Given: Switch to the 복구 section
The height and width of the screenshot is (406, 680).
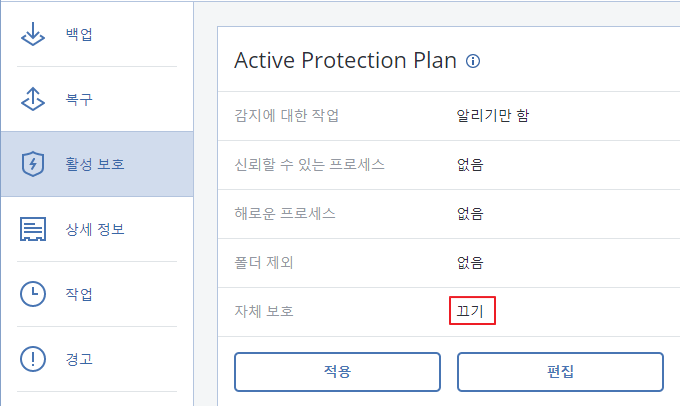Looking at the screenshot, I should [x=97, y=99].
